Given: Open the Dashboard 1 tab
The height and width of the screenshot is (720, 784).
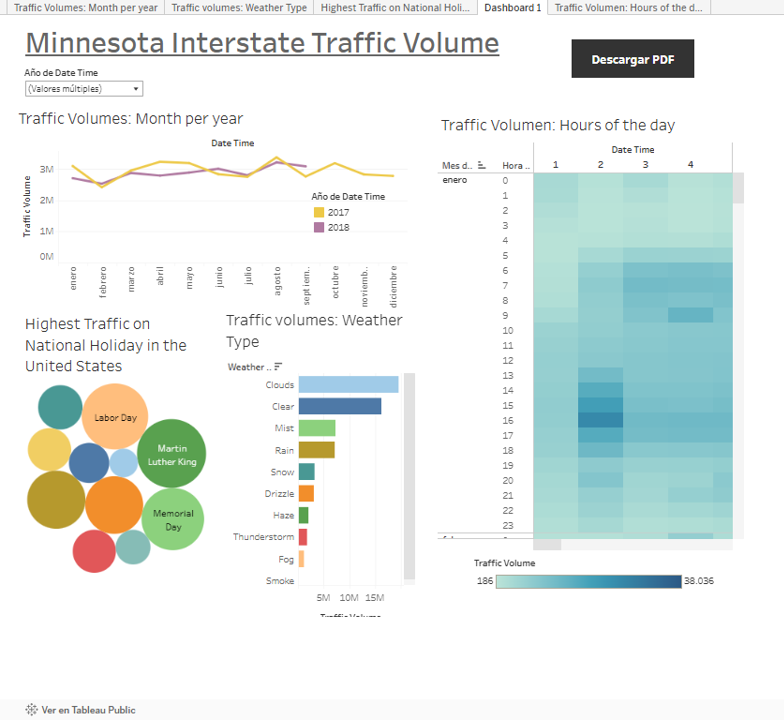Looking at the screenshot, I should (512, 7).
